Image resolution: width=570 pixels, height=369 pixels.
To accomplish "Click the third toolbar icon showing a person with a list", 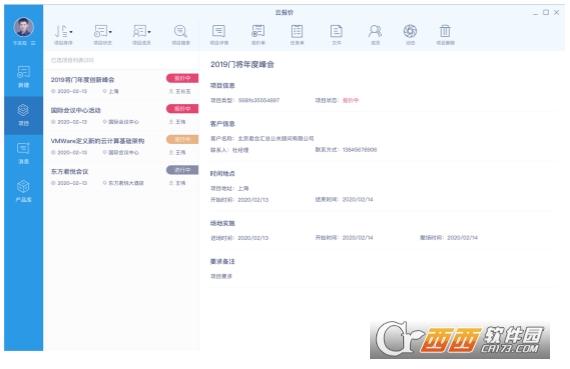I will pyautogui.click(x=139, y=31).
